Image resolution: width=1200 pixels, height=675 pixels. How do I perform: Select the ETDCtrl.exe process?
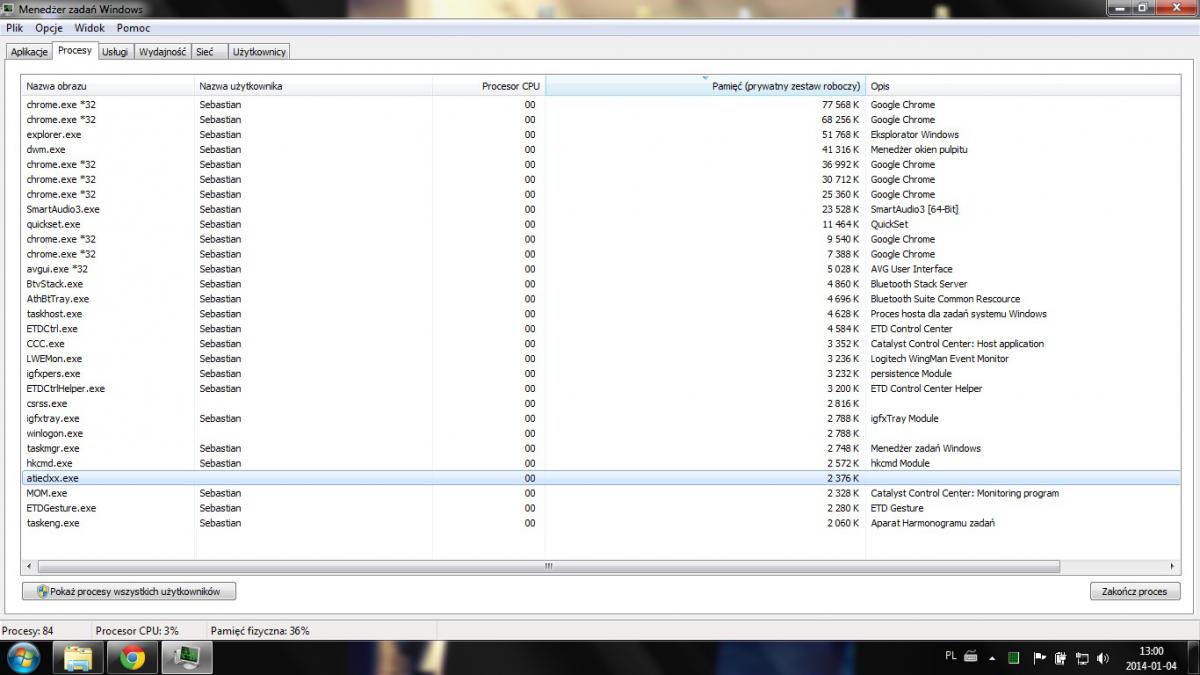(600, 329)
